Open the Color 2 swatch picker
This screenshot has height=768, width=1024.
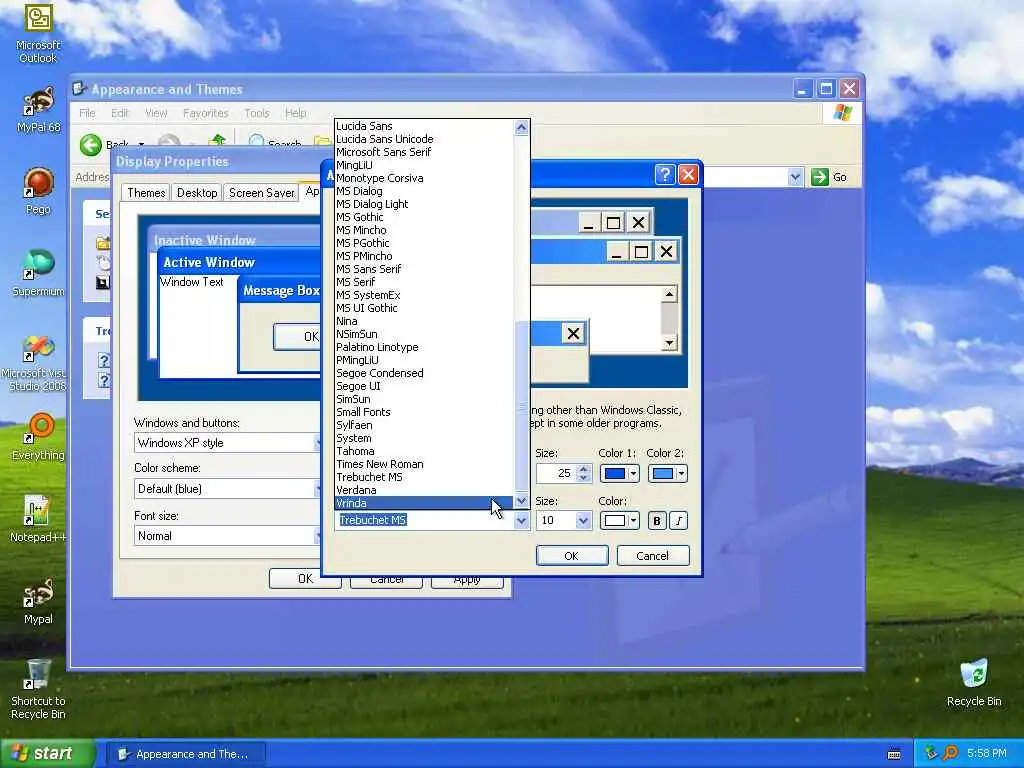coord(667,473)
